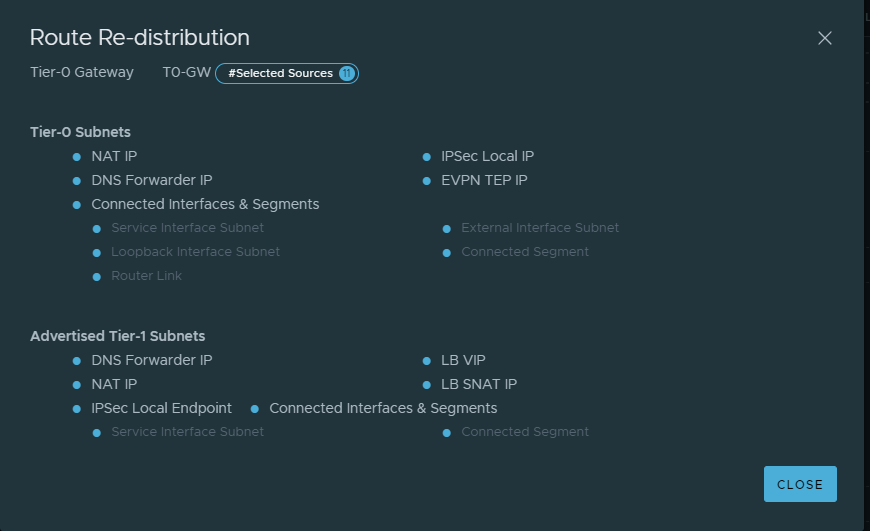This screenshot has height=531, width=870.
Task: Click Tier-1 Service Interface Subnet item
Action: [187, 432]
